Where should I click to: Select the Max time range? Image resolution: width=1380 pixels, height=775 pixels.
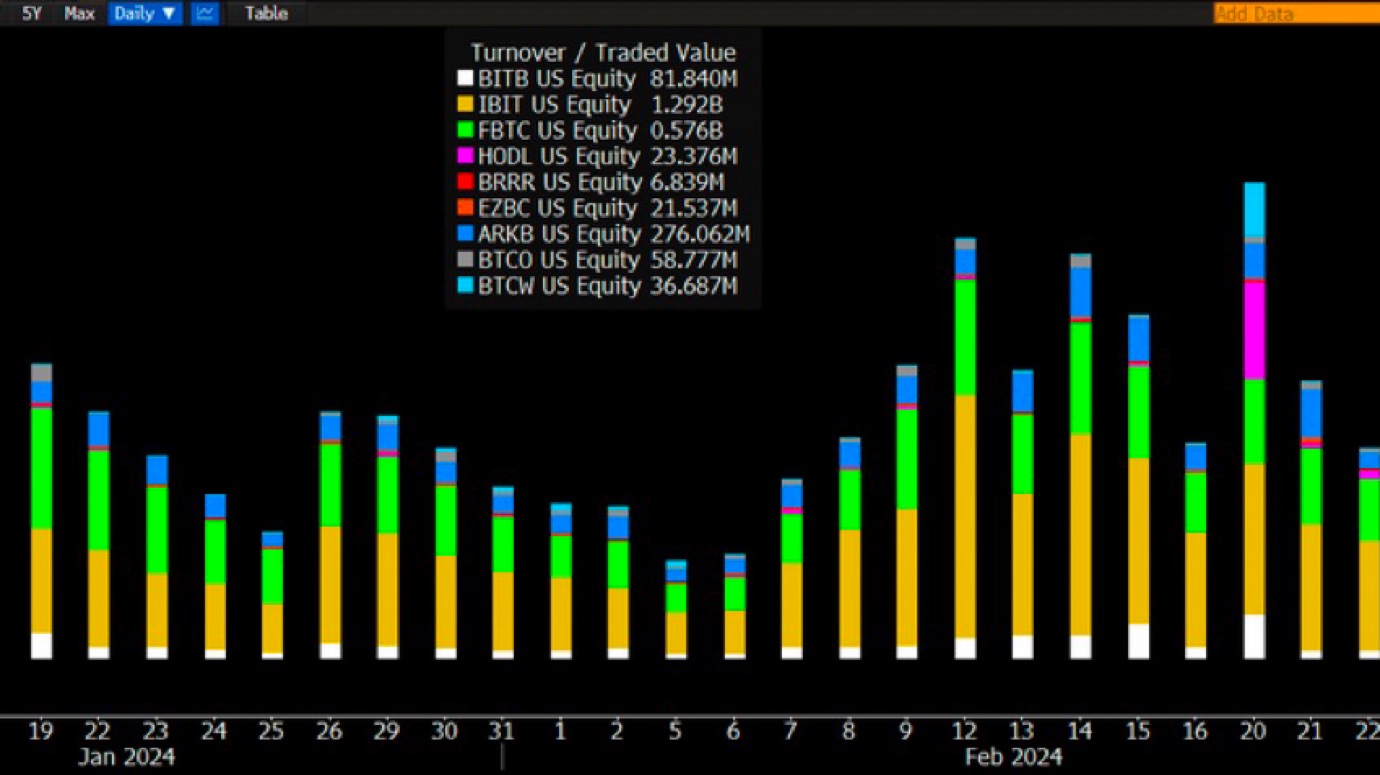(79, 14)
